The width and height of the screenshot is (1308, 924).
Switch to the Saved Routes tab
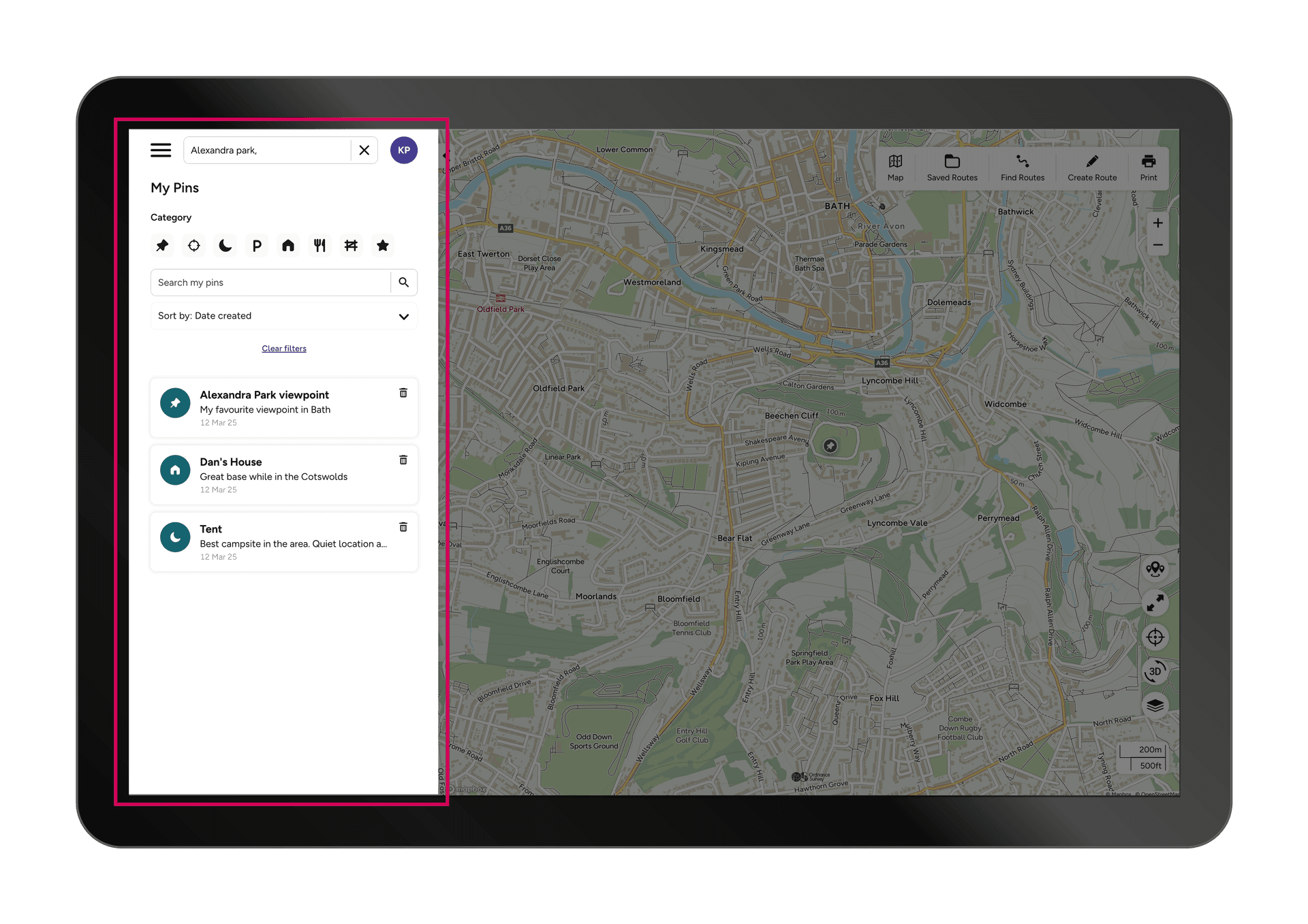(x=952, y=168)
